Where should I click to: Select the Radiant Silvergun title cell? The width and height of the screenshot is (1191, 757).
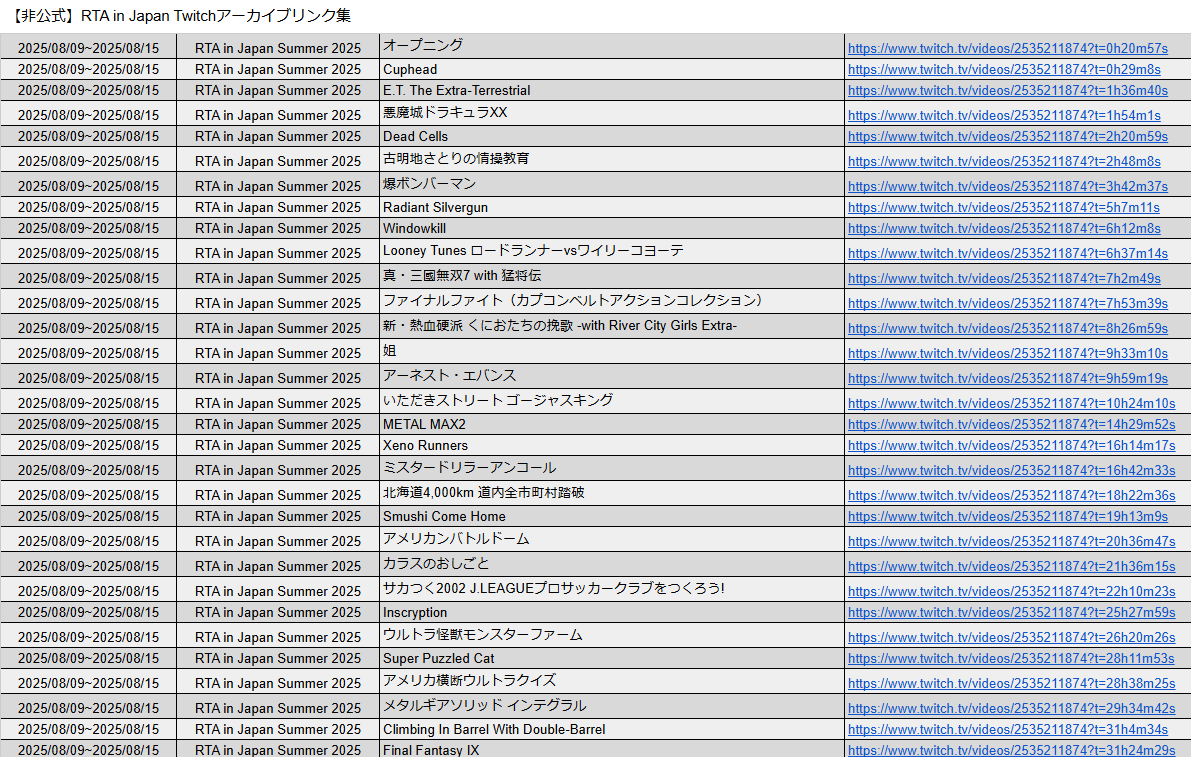(611, 207)
